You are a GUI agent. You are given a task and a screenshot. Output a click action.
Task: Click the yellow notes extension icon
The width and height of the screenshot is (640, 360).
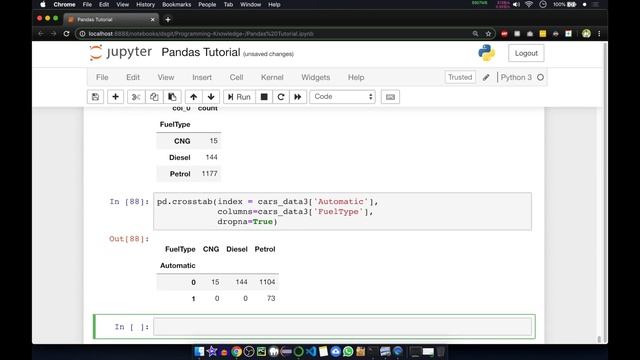pyautogui.click(x=542, y=34)
